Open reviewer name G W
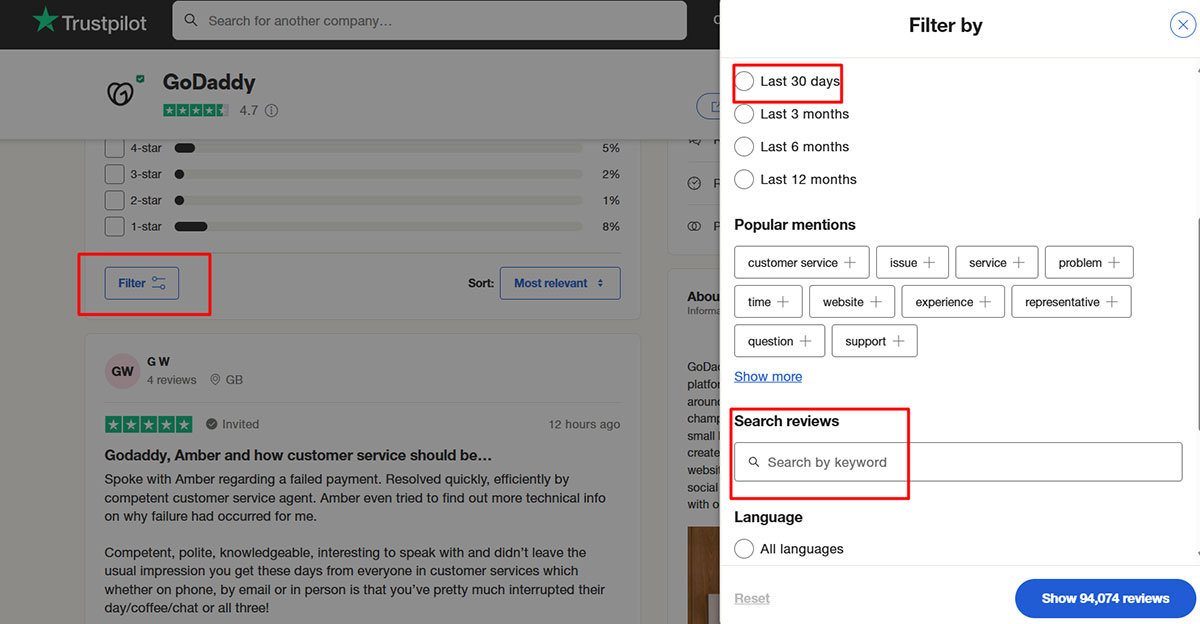The image size is (1200, 624). point(158,361)
